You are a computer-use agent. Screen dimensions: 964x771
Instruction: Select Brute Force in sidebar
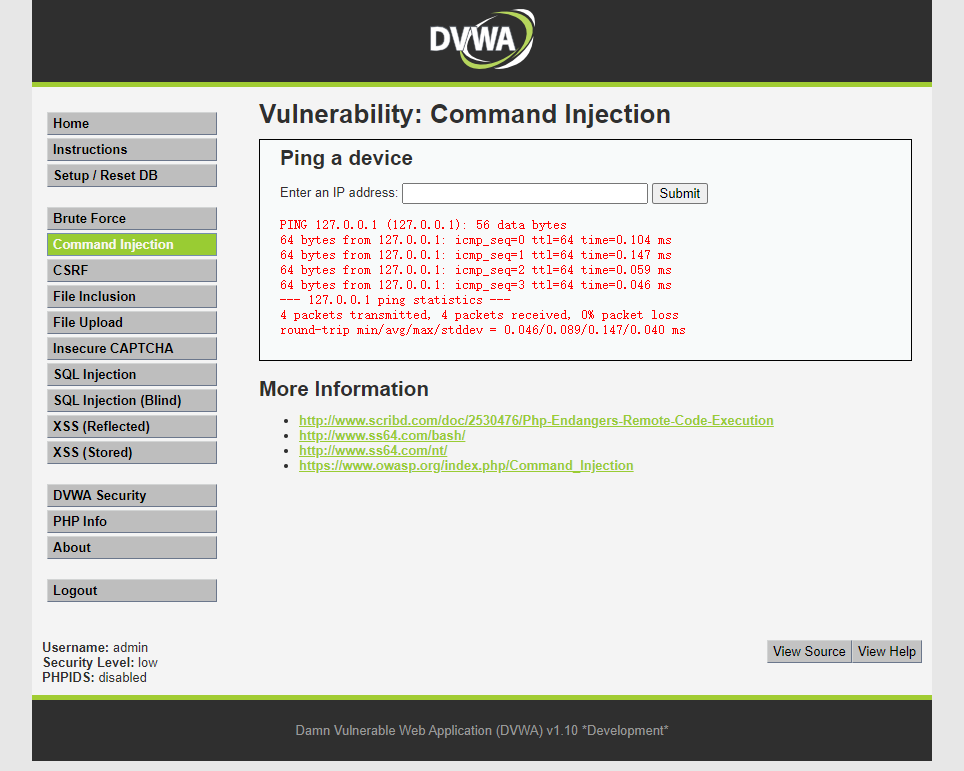click(x=131, y=219)
